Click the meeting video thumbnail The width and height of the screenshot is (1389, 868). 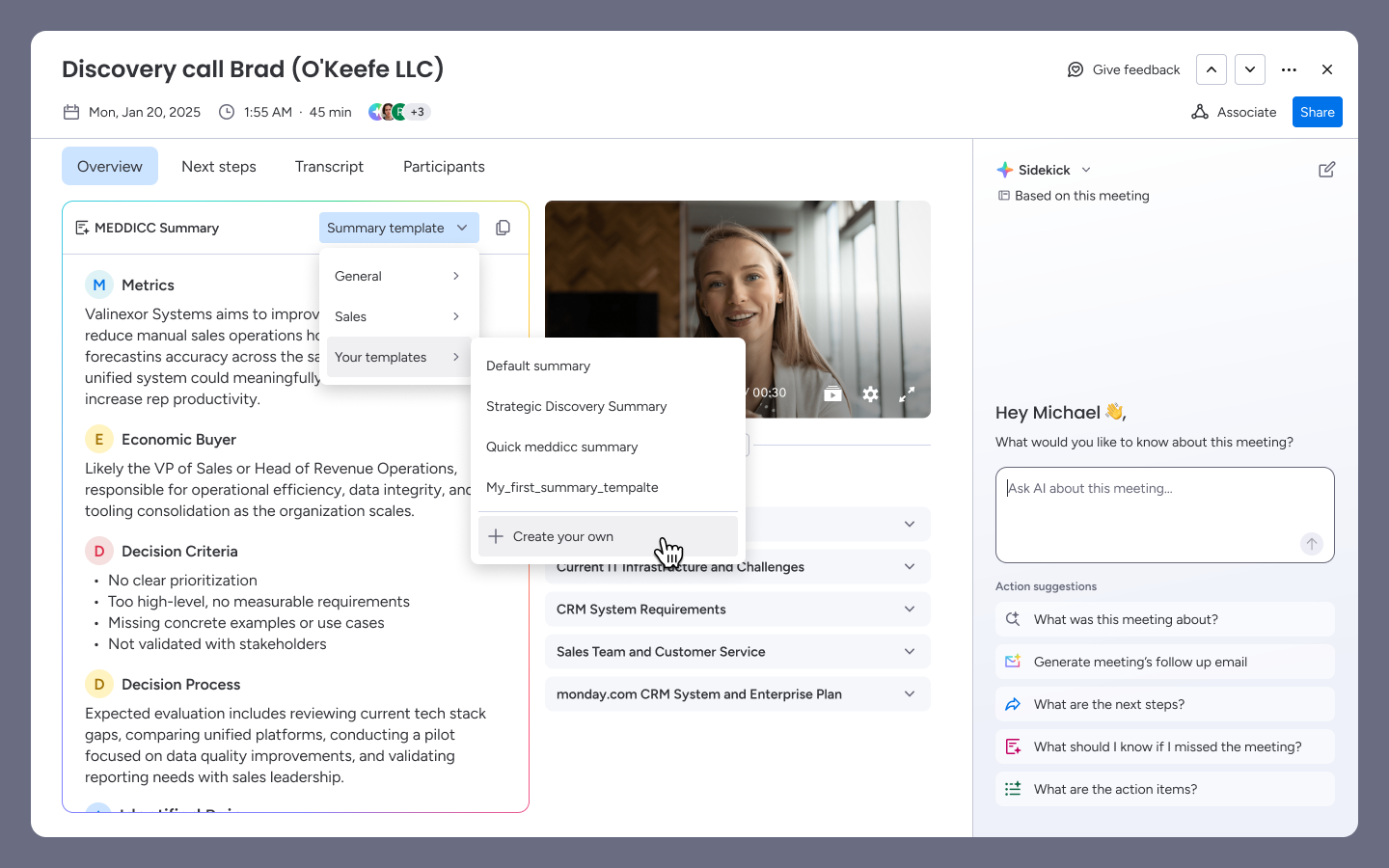coord(738,309)
